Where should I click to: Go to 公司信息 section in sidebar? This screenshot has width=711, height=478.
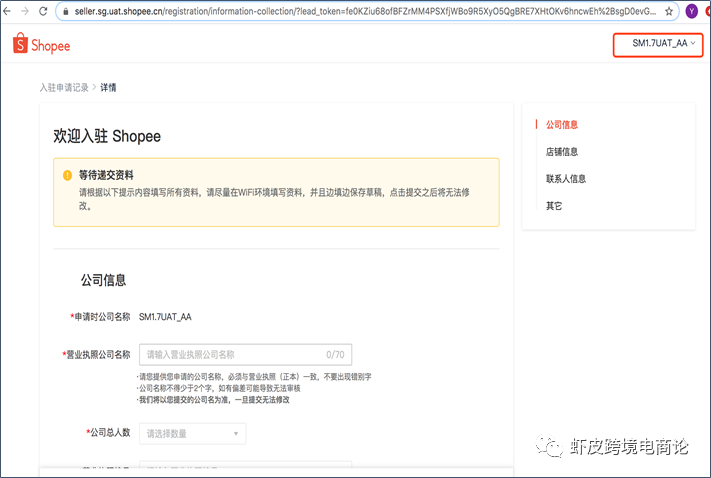coord(561,125)
